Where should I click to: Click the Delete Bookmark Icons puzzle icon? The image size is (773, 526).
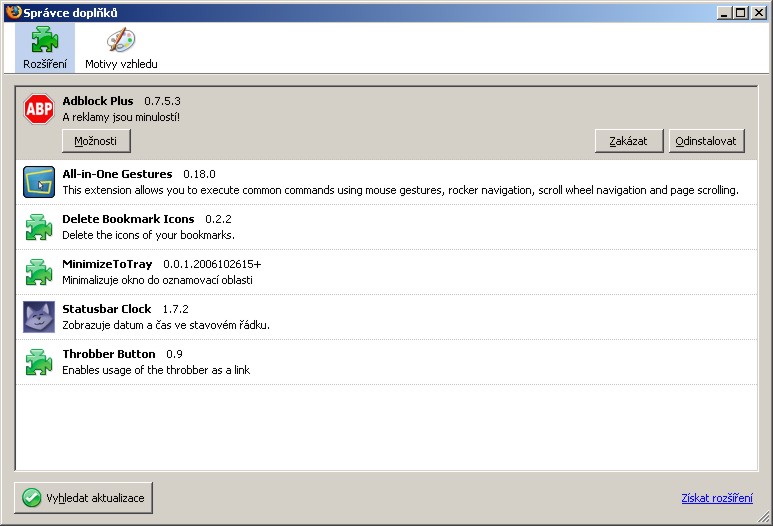(38, 227)
